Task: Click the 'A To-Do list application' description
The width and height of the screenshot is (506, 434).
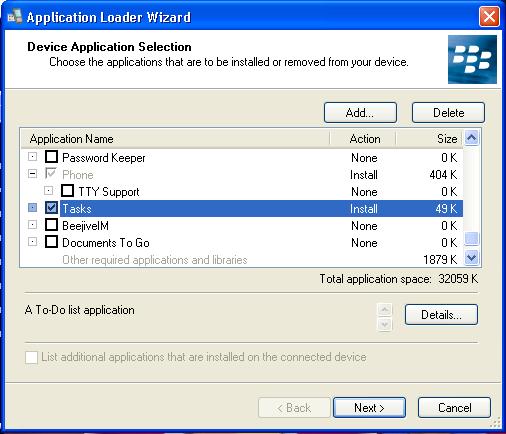Action: pyautogui.click(x=80, y=310)
